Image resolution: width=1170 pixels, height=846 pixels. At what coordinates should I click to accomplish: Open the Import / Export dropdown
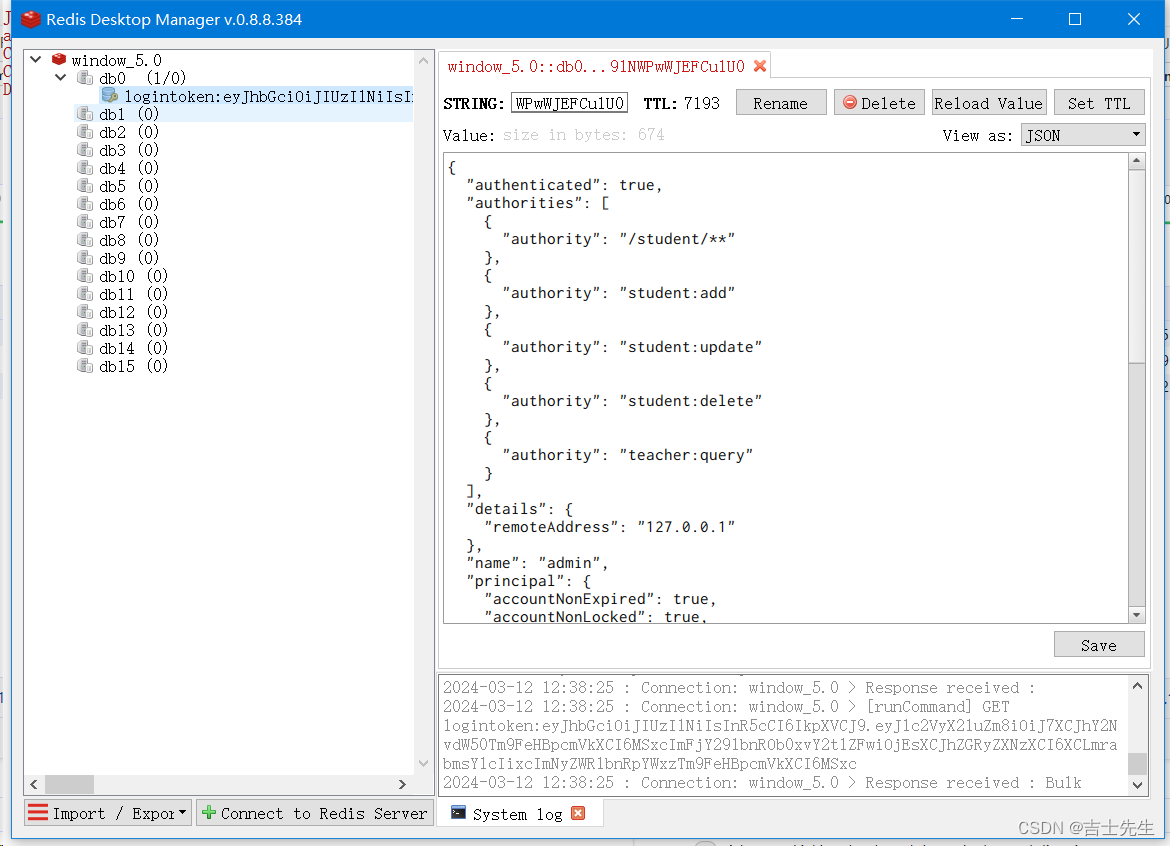tap(108, 812)
